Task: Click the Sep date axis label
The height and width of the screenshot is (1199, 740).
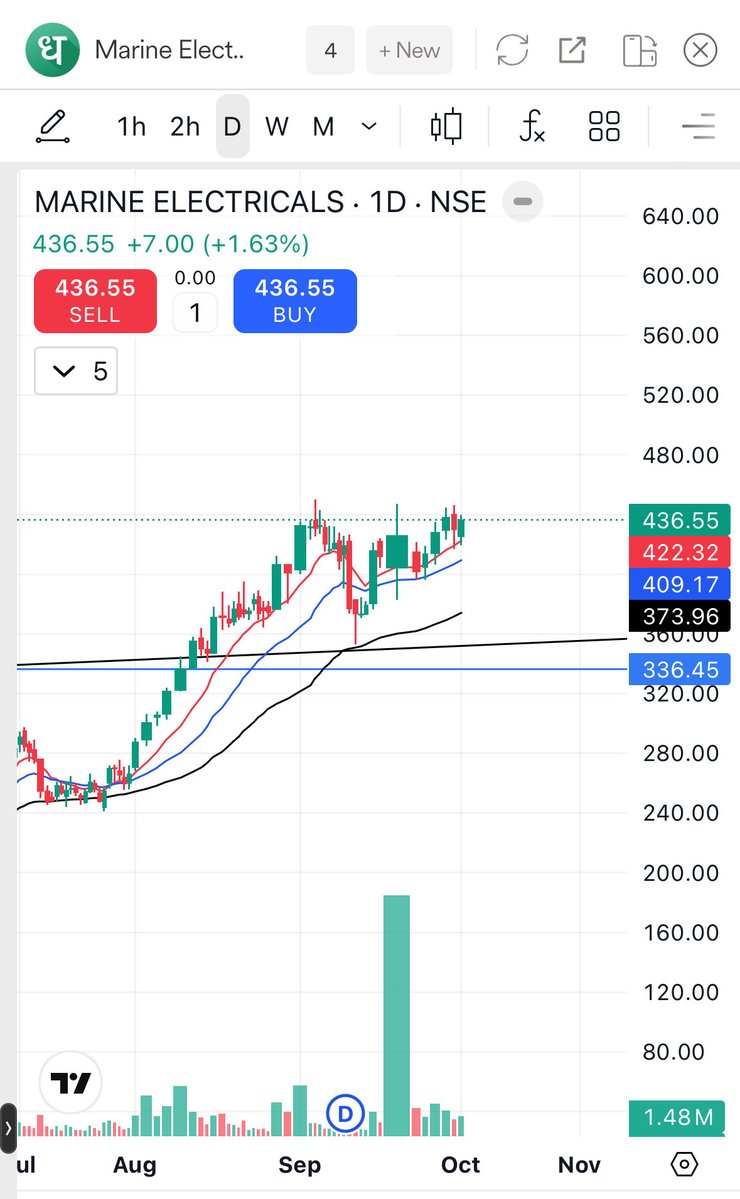Action: point(300,1165)
